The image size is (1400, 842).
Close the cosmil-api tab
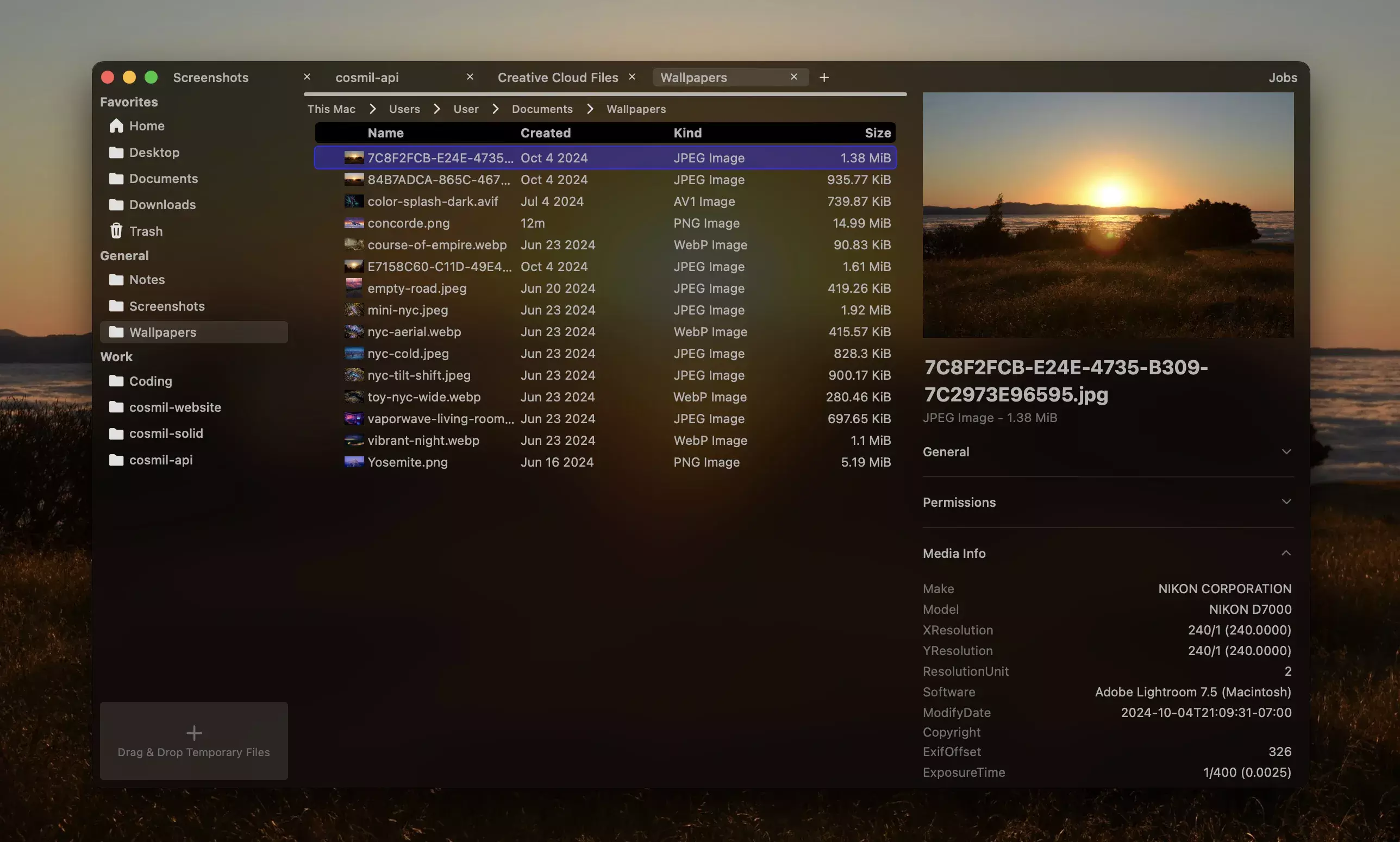point(470,77)
